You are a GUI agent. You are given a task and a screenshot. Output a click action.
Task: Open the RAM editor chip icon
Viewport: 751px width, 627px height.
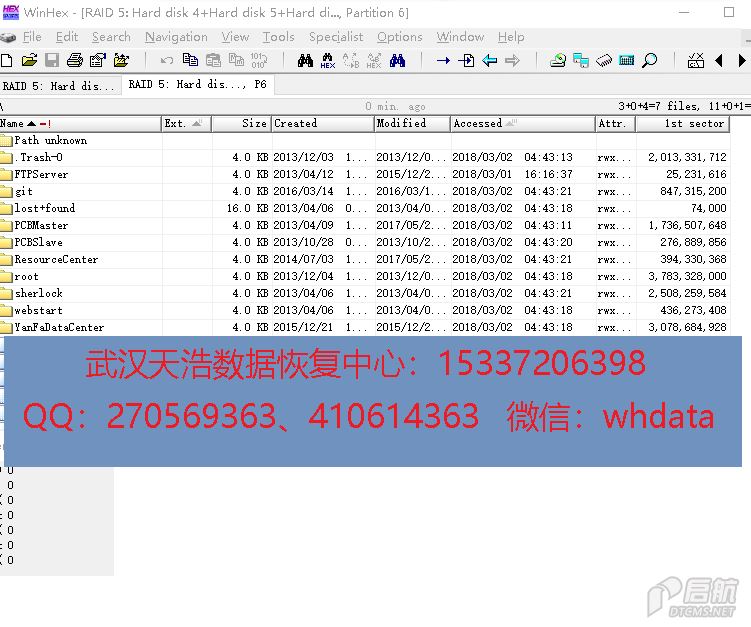click(x=604, y=61)
